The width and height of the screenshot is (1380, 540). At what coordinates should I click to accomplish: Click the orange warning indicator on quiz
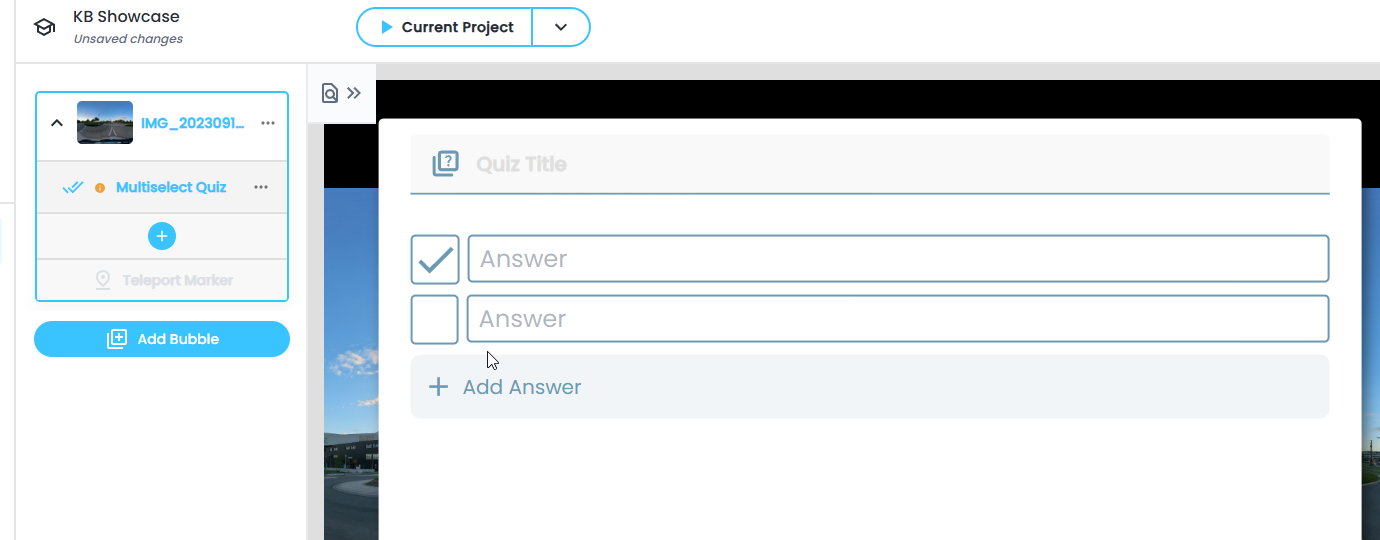[100, 188]
